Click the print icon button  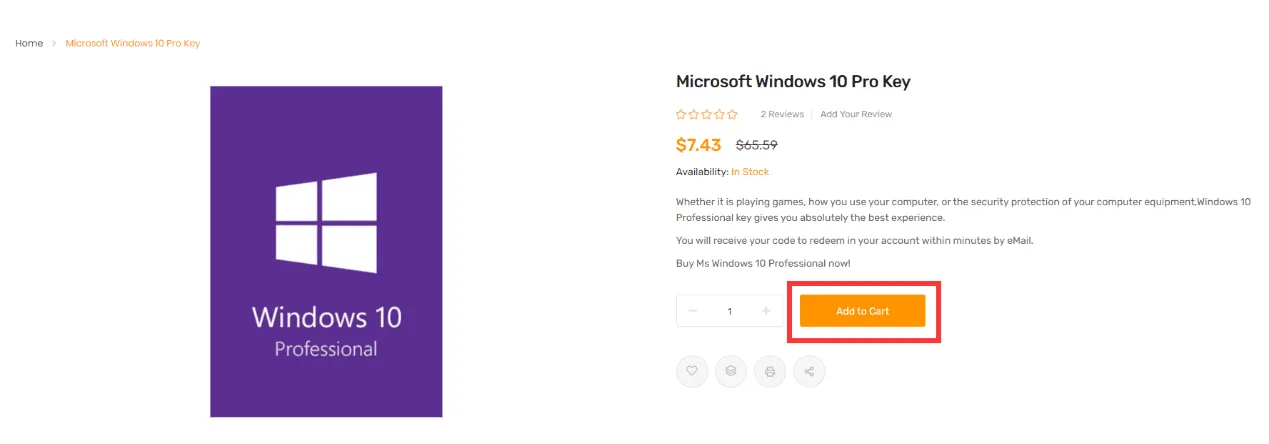pyautogui.click(x=770, y=371)
